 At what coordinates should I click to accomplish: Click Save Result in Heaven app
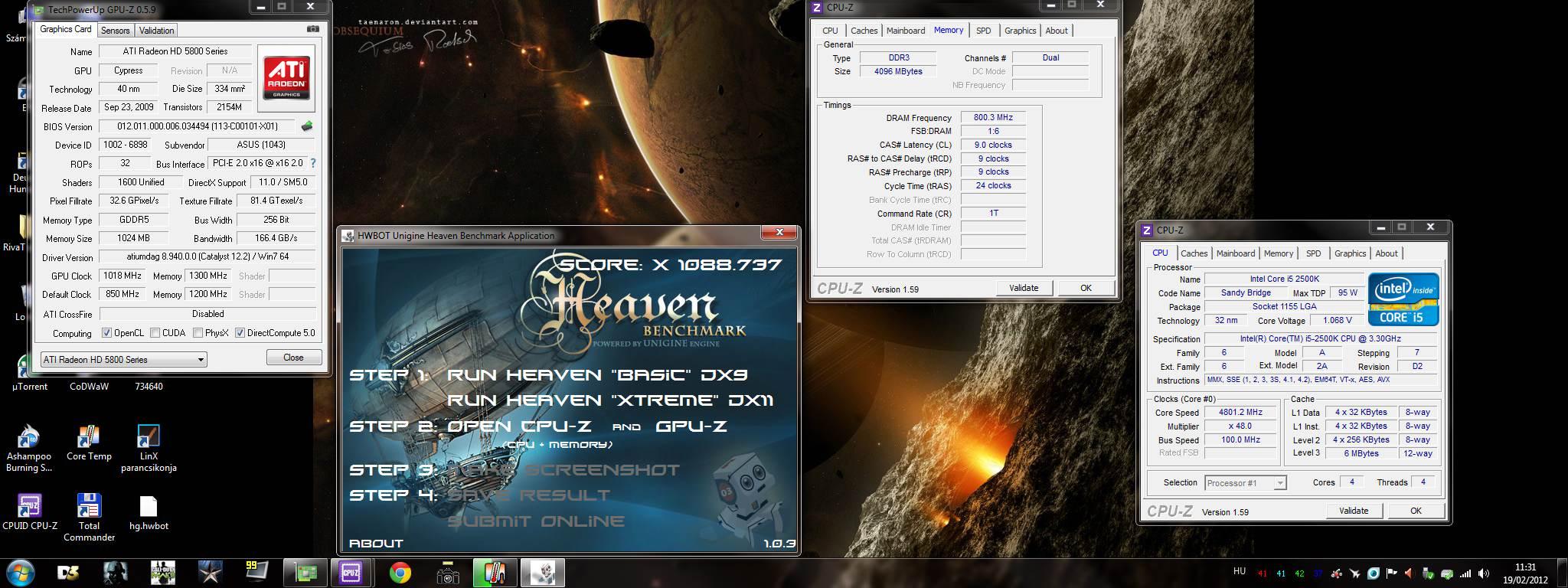pos(528,495)
